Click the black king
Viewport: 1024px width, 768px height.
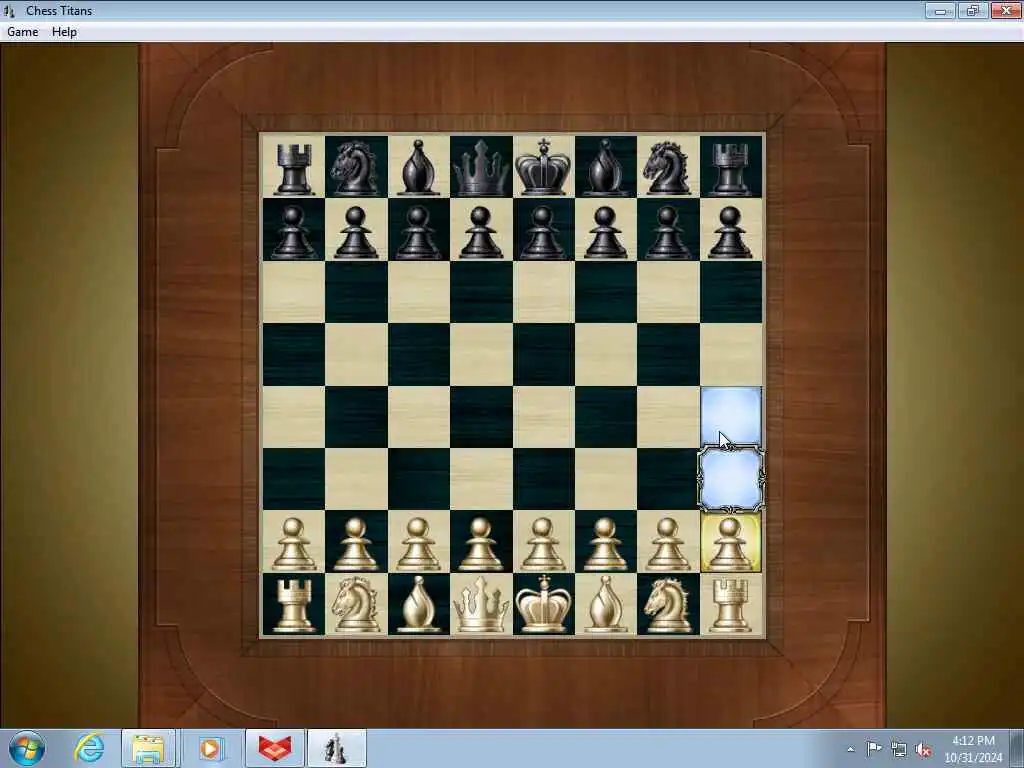pyautogui.click(x=543, y=167)
